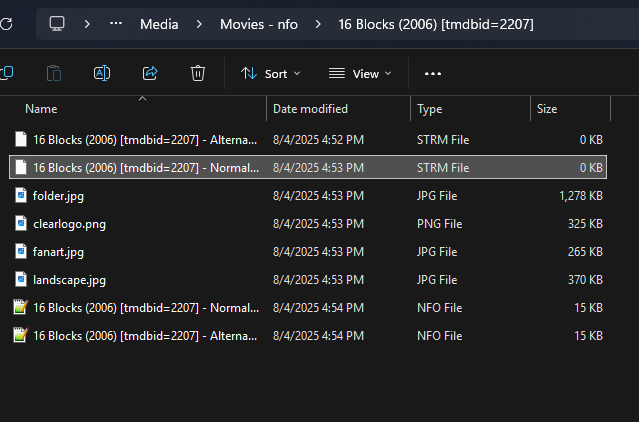Click the Normal NFO file icon
This screenshot has width=639, height=422.
pyautogui.click(x=20, y=308)
